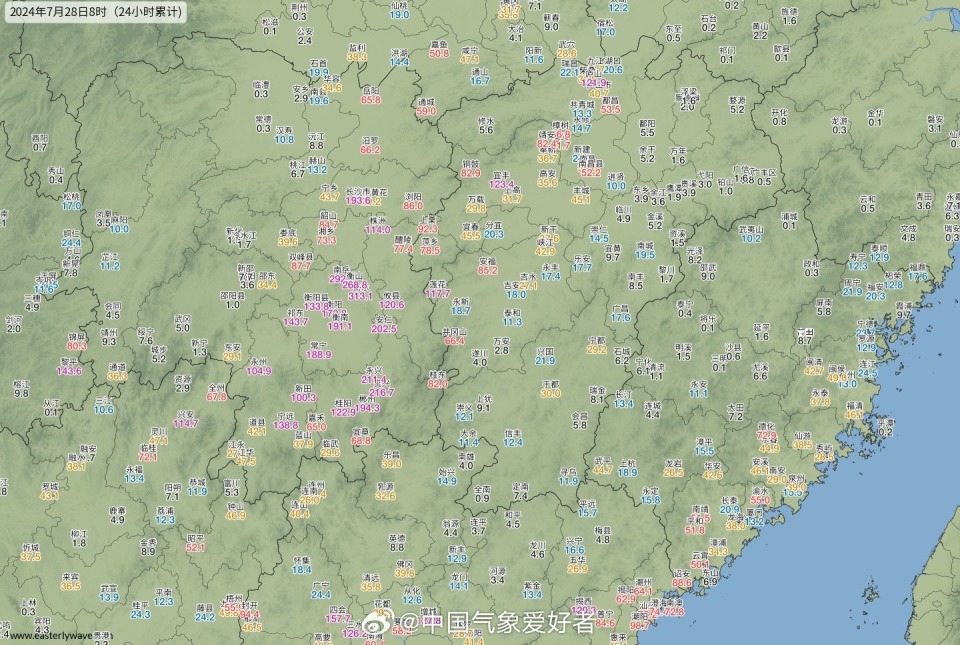960x645 pixels.
Task: Click the 来宾 36.5 rainfall reading
Action: [70, 581]
